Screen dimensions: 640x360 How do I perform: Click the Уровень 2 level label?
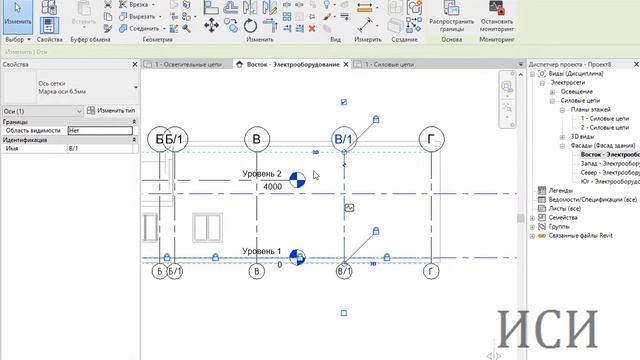coord(262,174)
